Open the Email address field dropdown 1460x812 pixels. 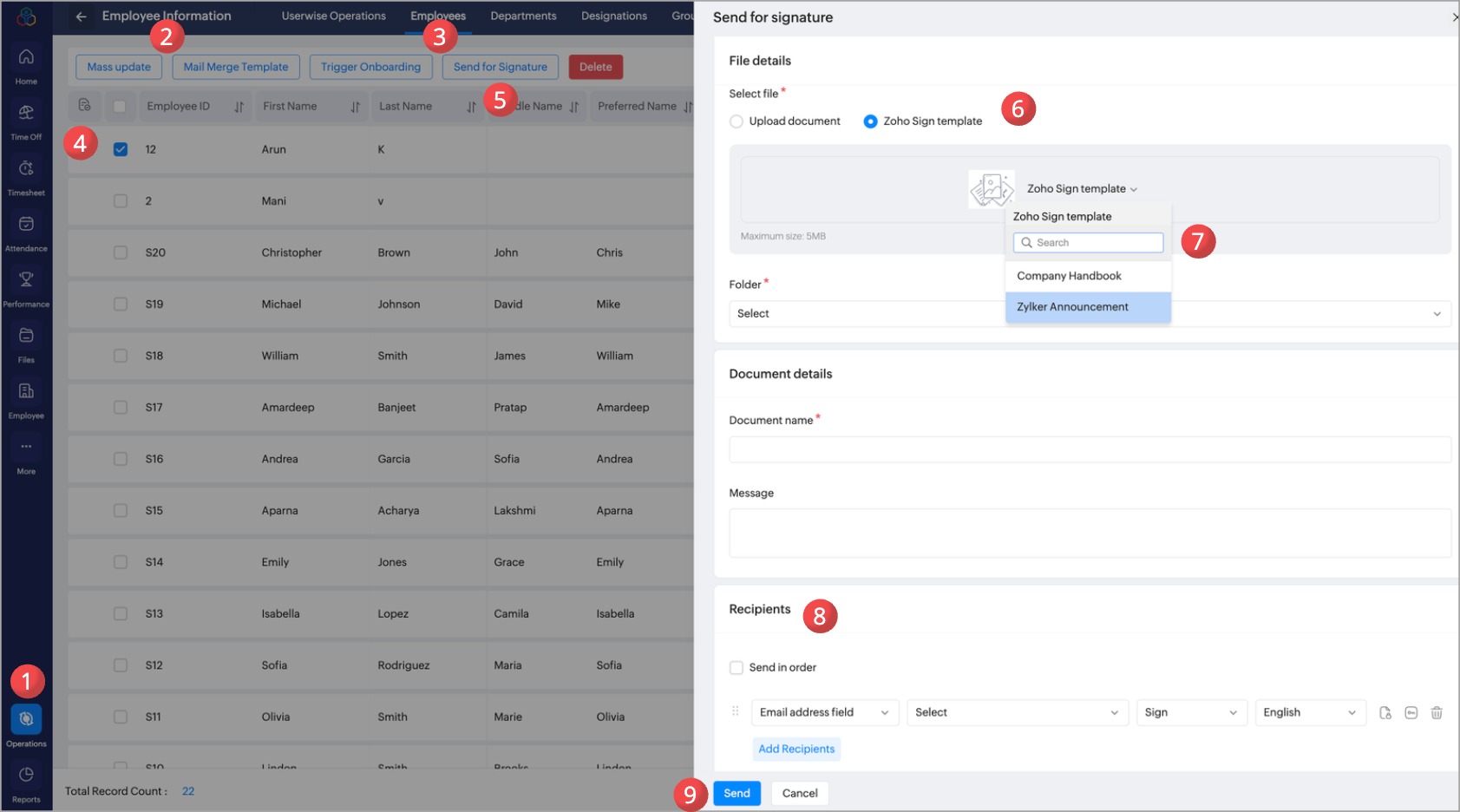coord(825,712)
